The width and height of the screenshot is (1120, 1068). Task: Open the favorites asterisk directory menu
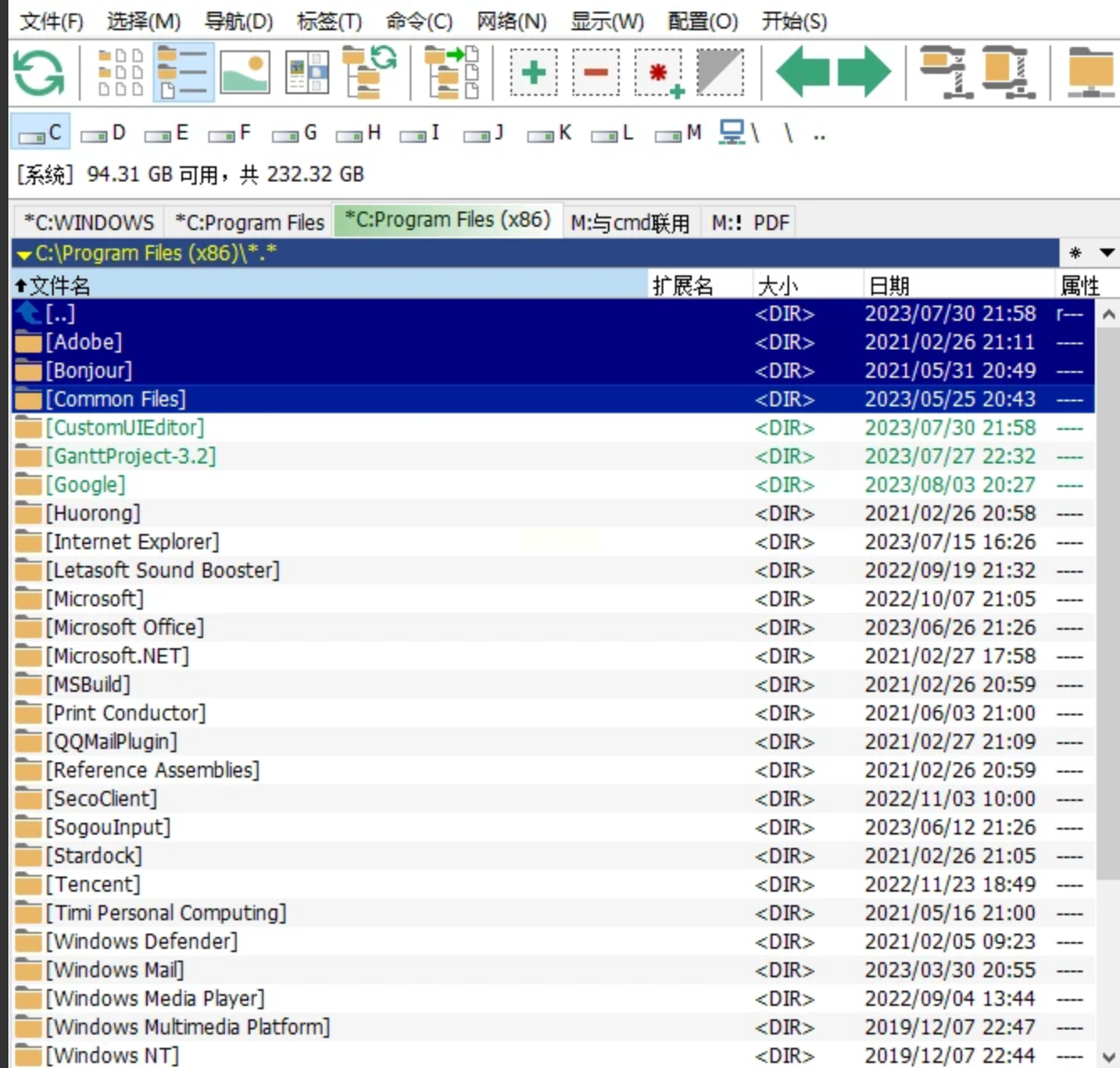coord(1076,253)
